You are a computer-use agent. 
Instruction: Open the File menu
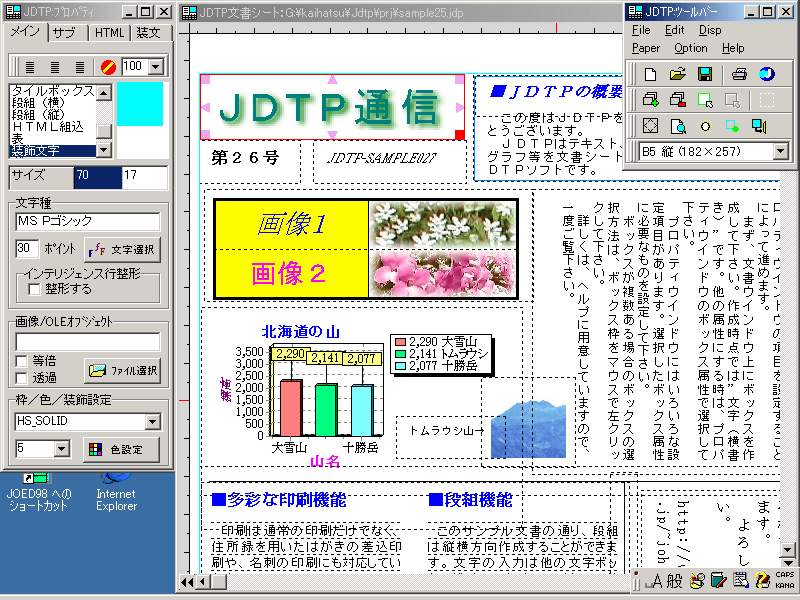click(x=641, y=30)
